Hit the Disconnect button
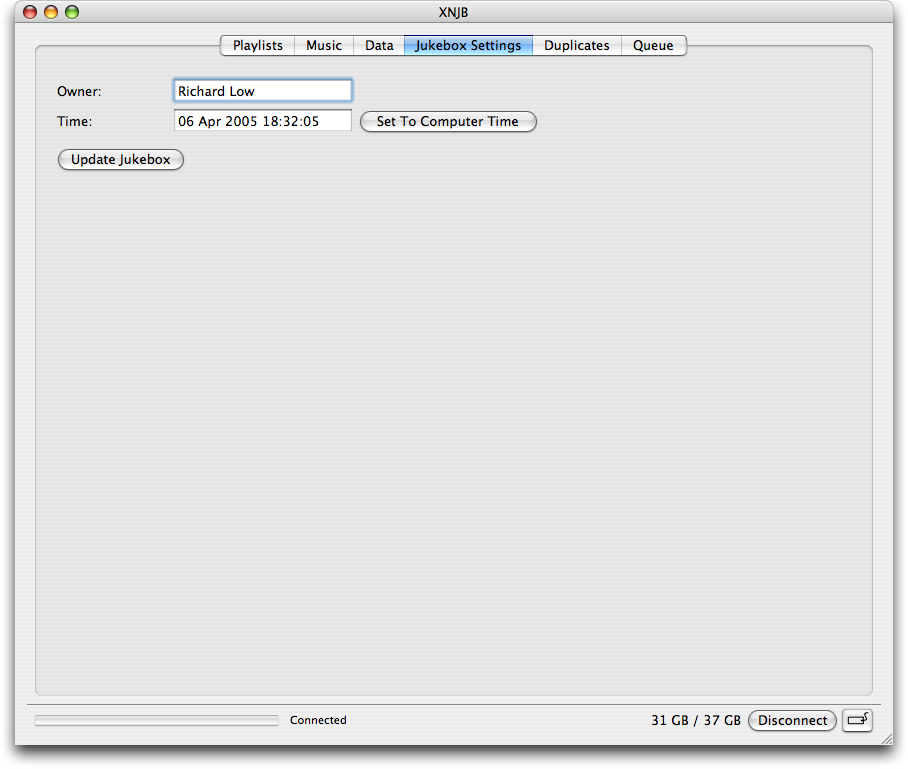 point(792,720)
